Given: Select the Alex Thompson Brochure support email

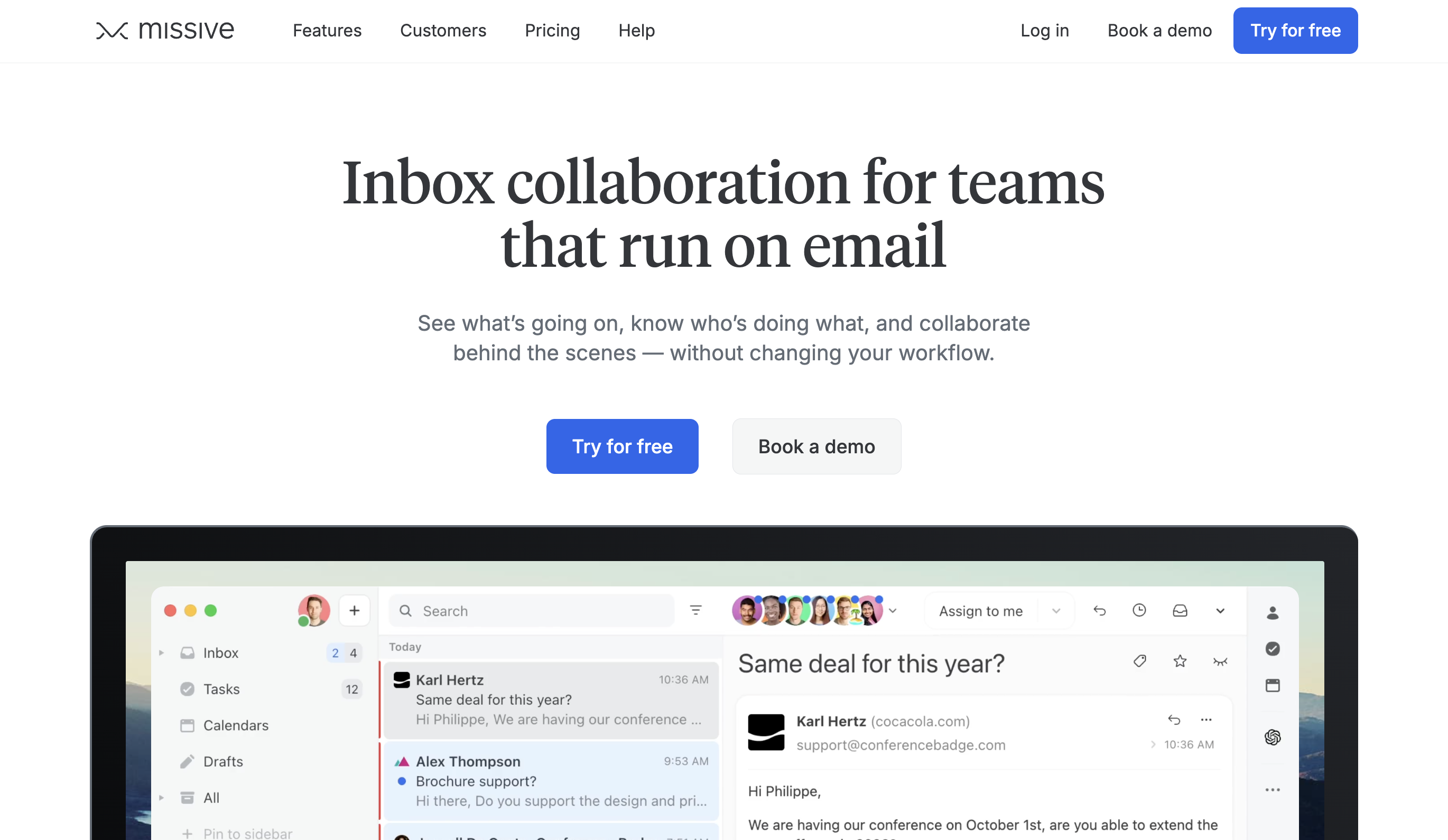Looking at the screenshot, I should click(x=551, y=781).
